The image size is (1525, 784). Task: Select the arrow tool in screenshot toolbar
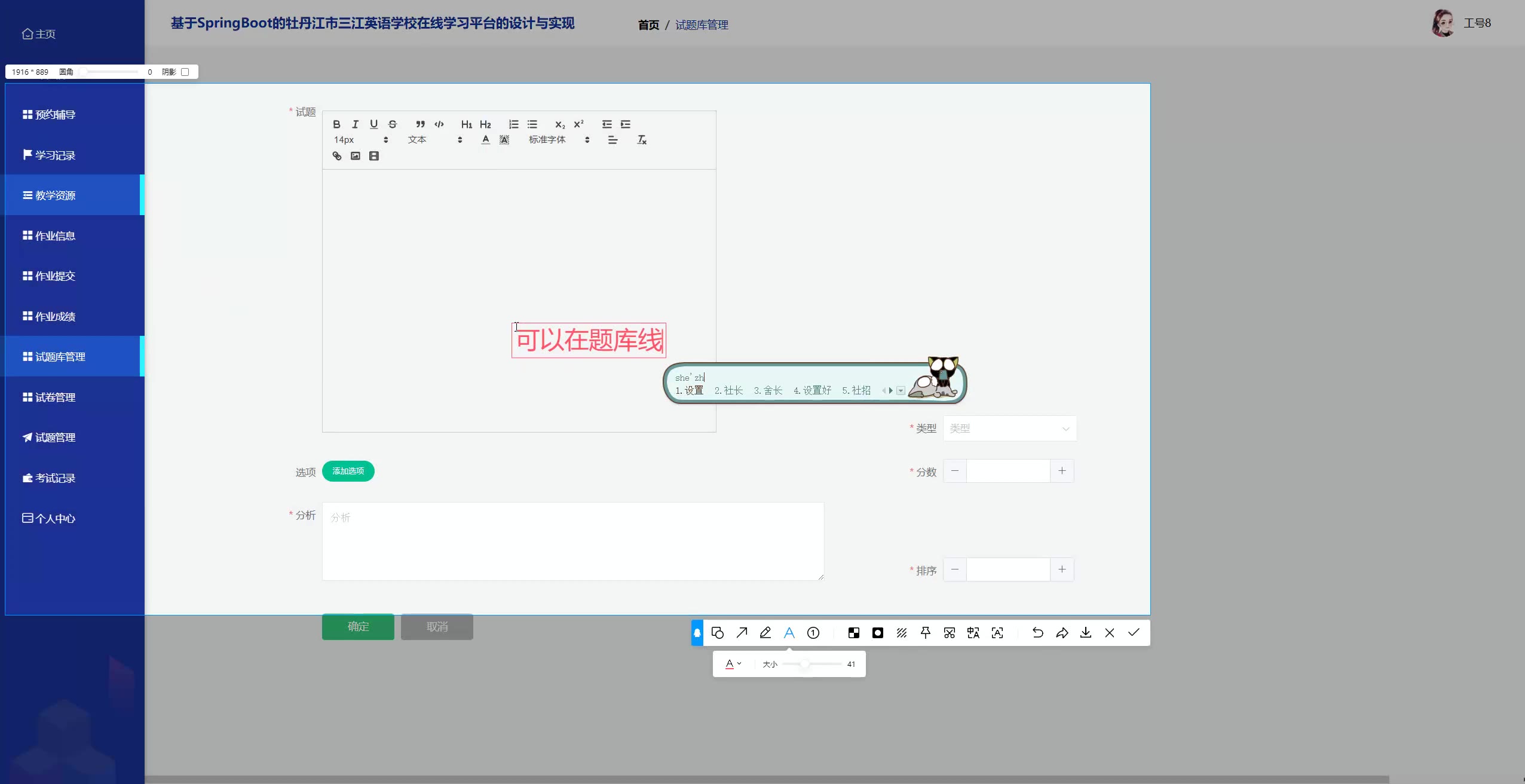click(x=742, y=633)
